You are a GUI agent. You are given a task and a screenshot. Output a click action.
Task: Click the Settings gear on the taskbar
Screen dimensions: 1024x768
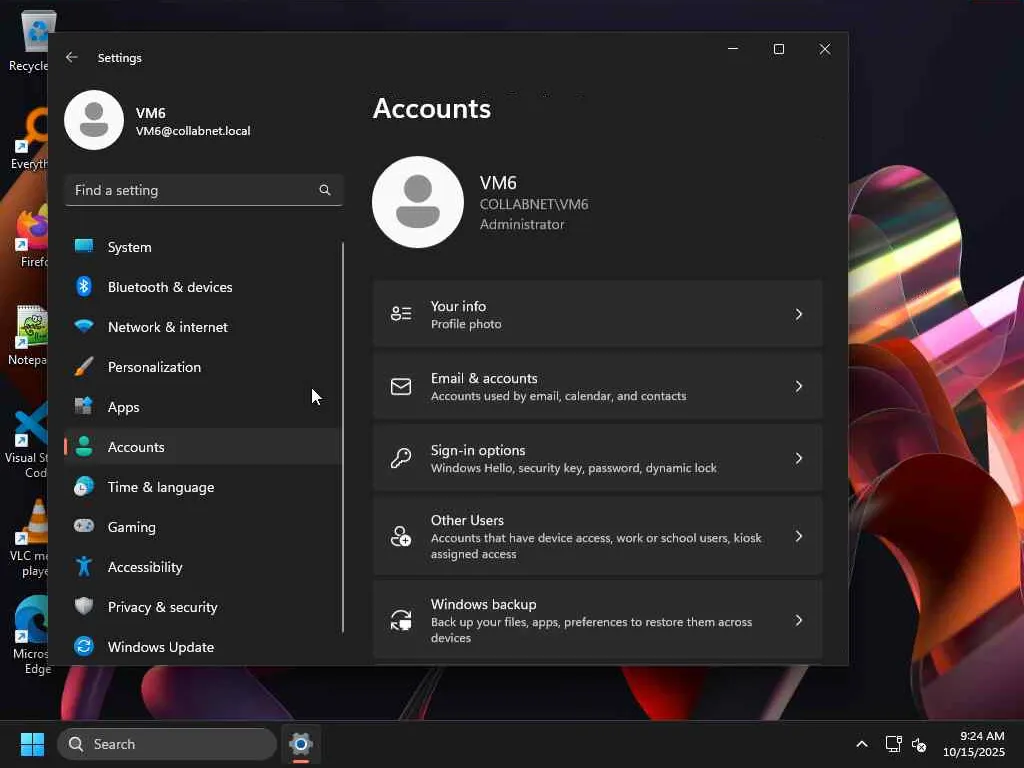click(301, 744)
